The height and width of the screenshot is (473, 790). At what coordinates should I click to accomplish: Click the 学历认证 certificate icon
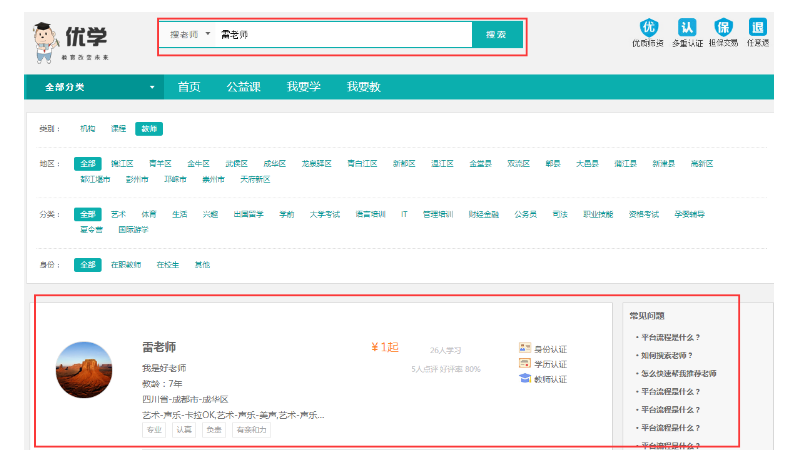(x=525, y=363)
